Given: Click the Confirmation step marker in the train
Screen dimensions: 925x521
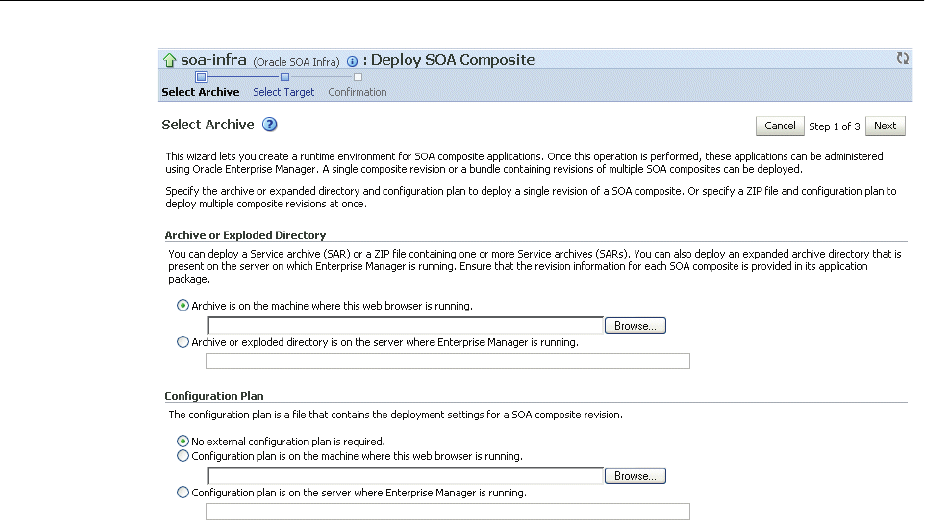Looking at the screenshot, I should point(358,76).
